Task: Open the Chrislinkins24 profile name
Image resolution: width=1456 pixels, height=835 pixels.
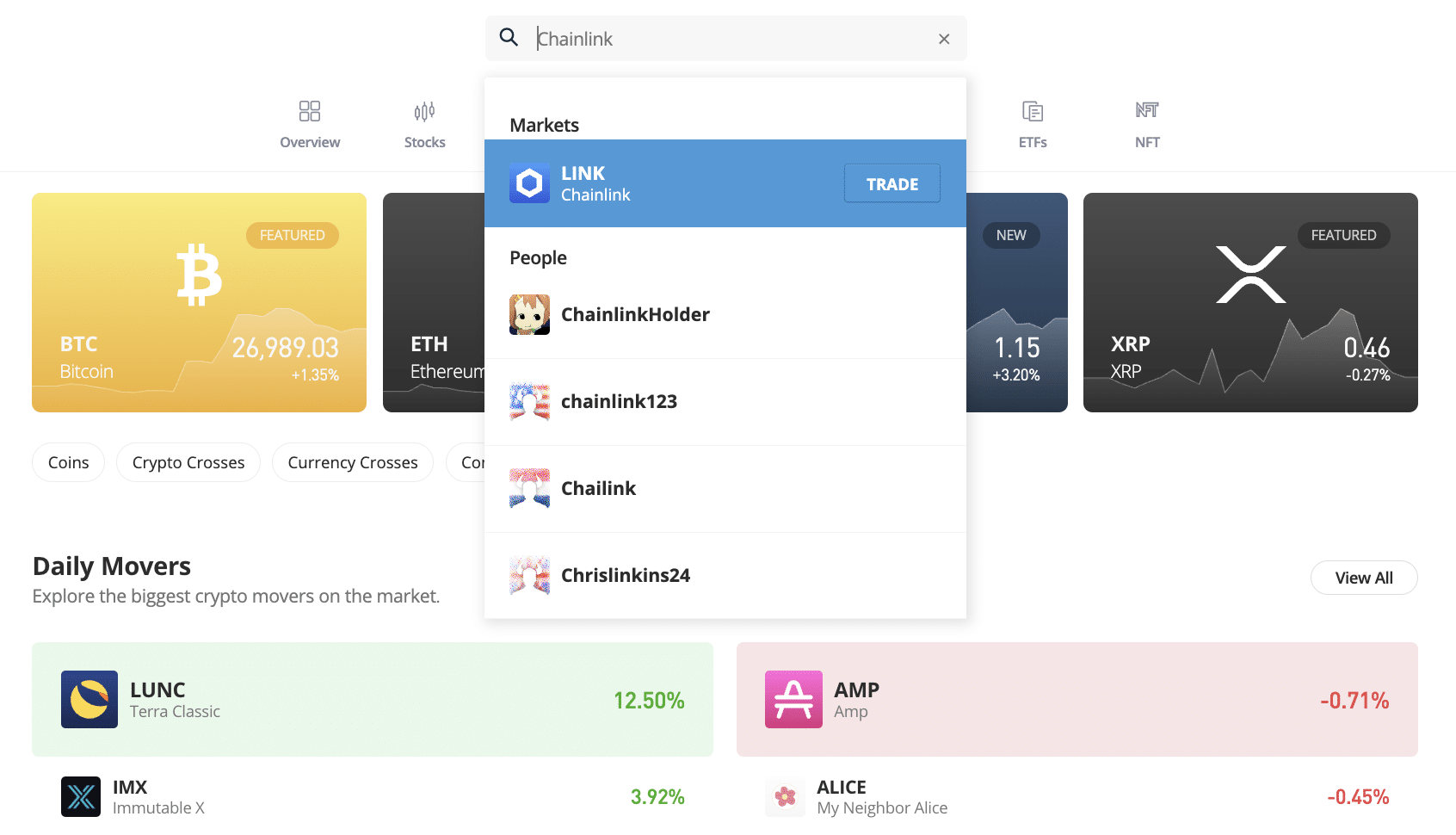Action: 626,575
